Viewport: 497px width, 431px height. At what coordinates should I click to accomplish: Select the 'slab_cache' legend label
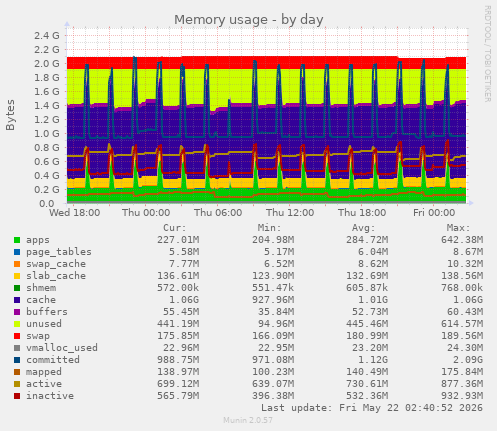tap(56, 276)
